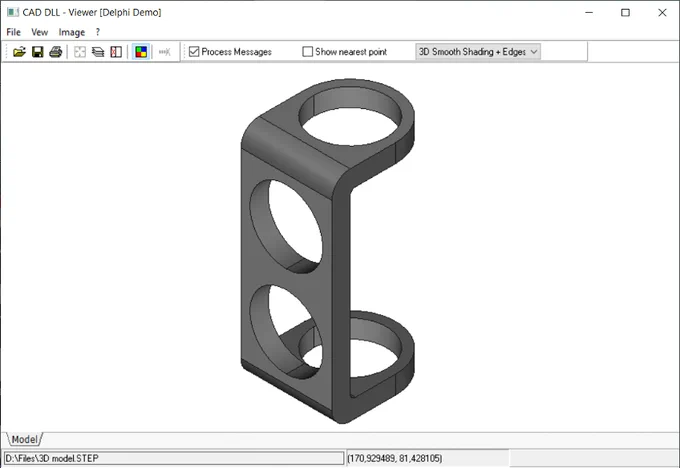The width and height of the screenshot is (680, 468).
Task: Open the File menu
Action: pos(13,32)
